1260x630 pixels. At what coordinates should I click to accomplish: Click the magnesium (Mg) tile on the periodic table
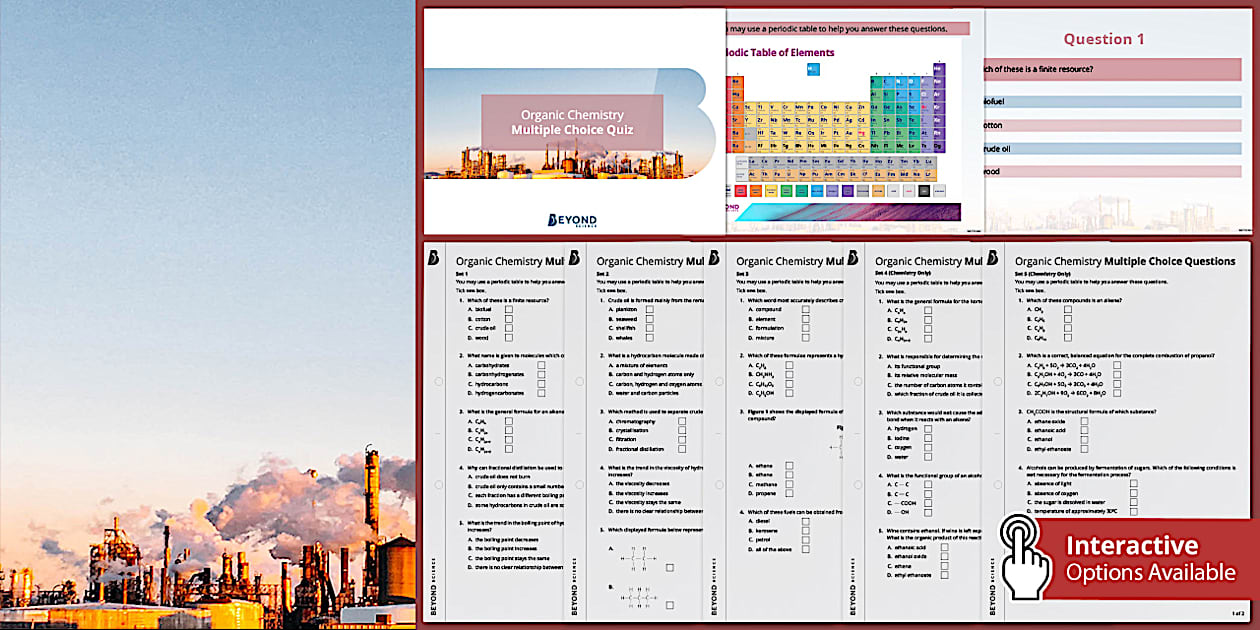pos(734,95)
